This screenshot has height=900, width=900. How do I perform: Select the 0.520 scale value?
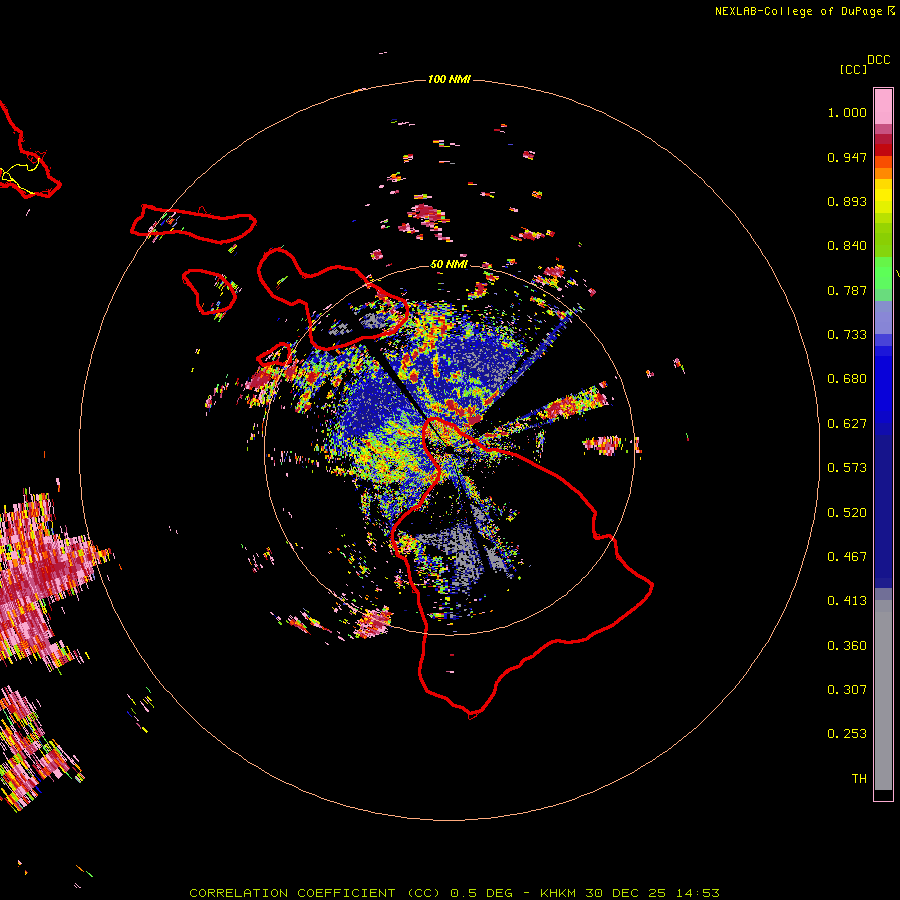click(847, 513)
